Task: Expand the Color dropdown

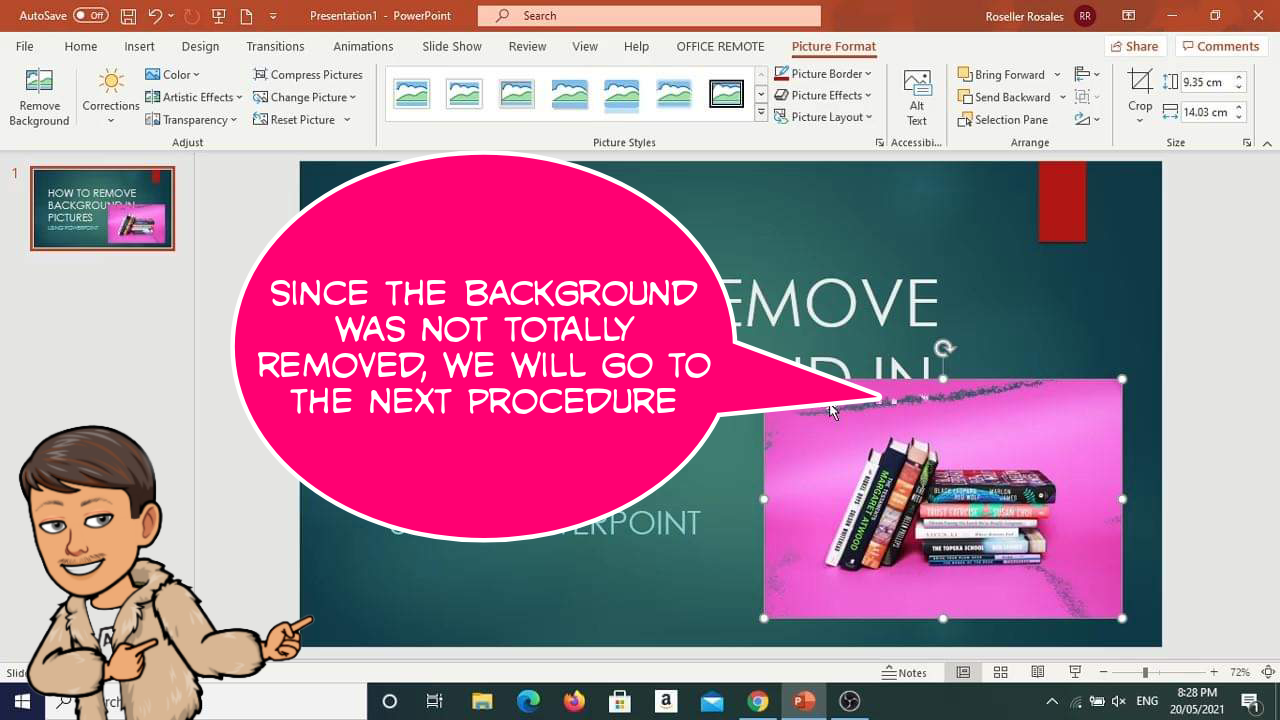Action: (x=175, y=74)
